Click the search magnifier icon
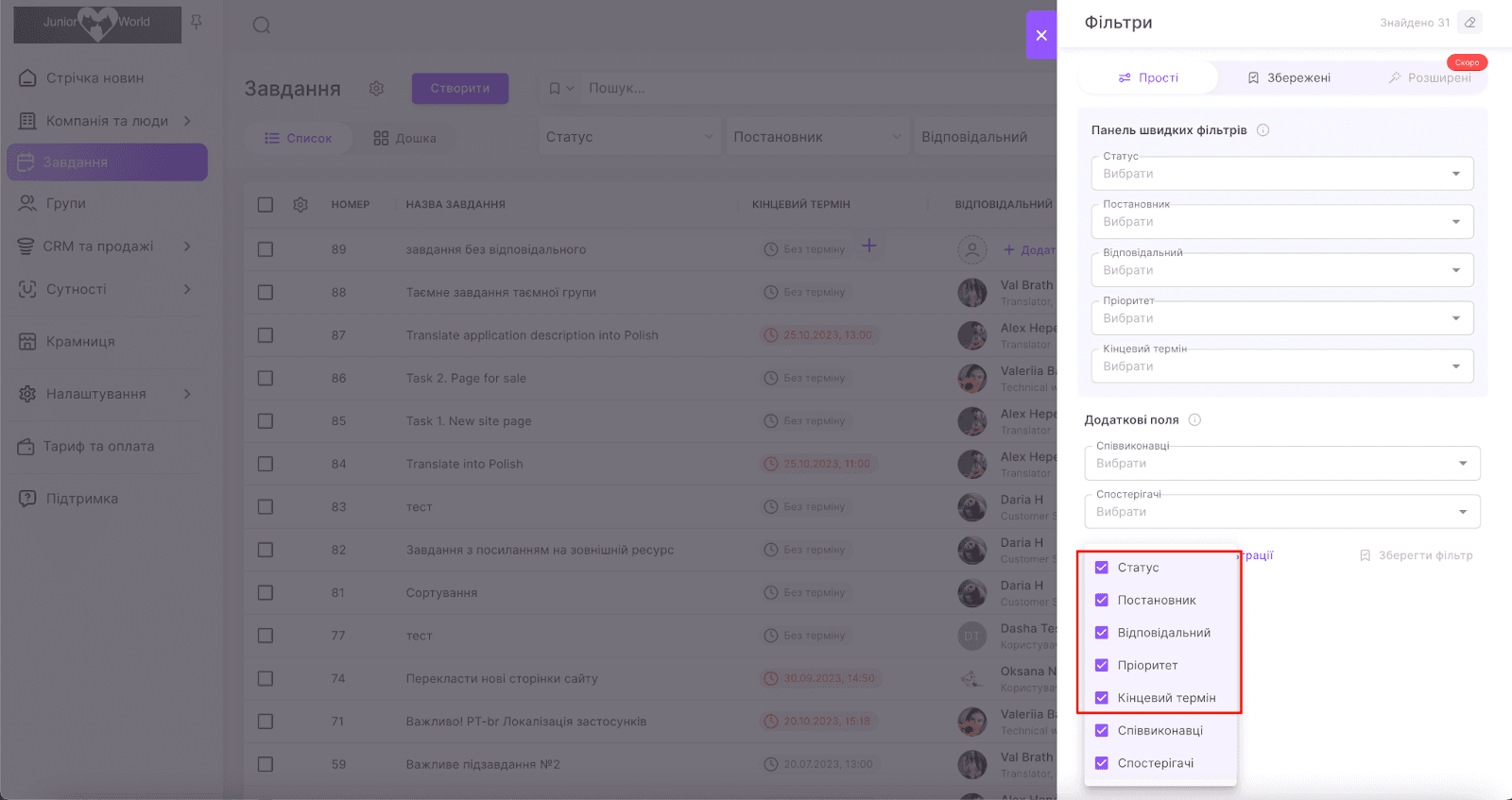 (262, 26)
